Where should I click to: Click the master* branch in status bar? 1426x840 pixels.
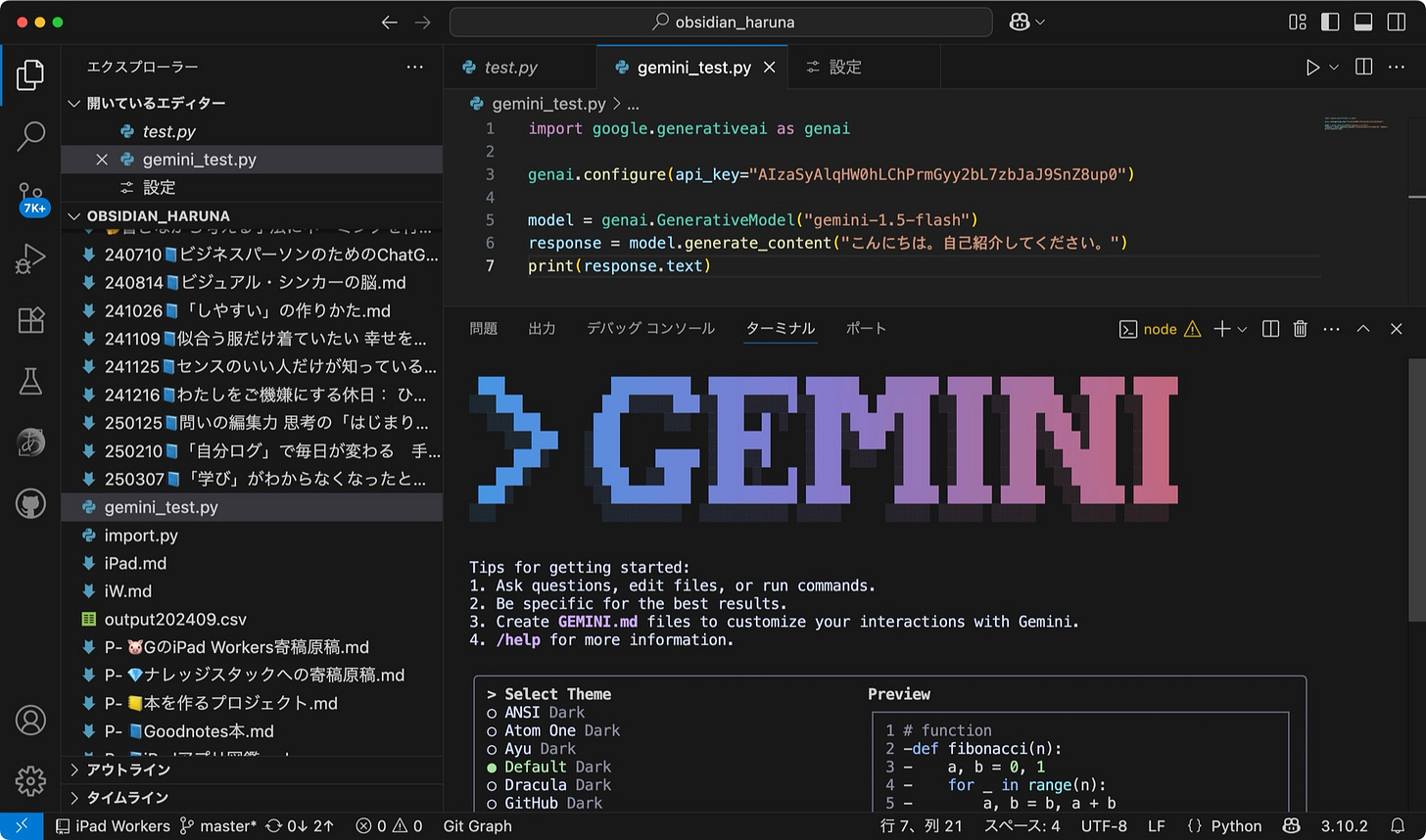[220, 825]
